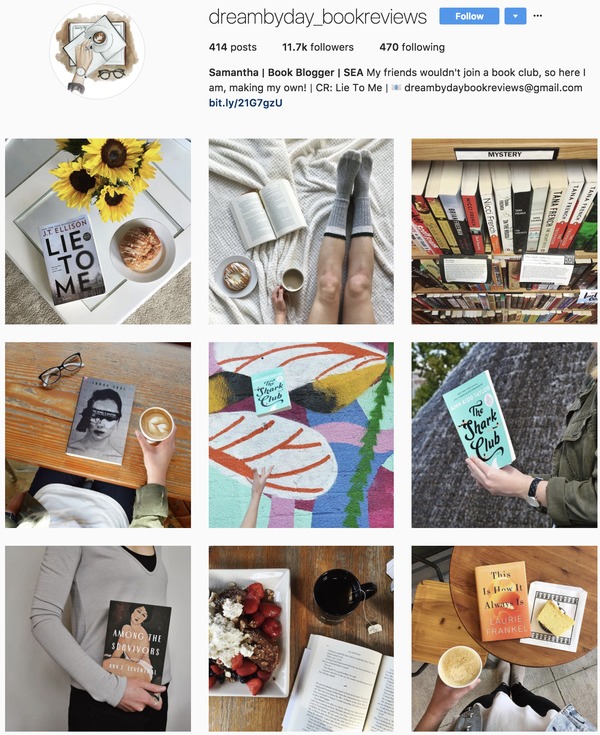Open the hand-held Shark Club book post
The height and width of the screenshot is (735, 600).
tap(504, 435)
